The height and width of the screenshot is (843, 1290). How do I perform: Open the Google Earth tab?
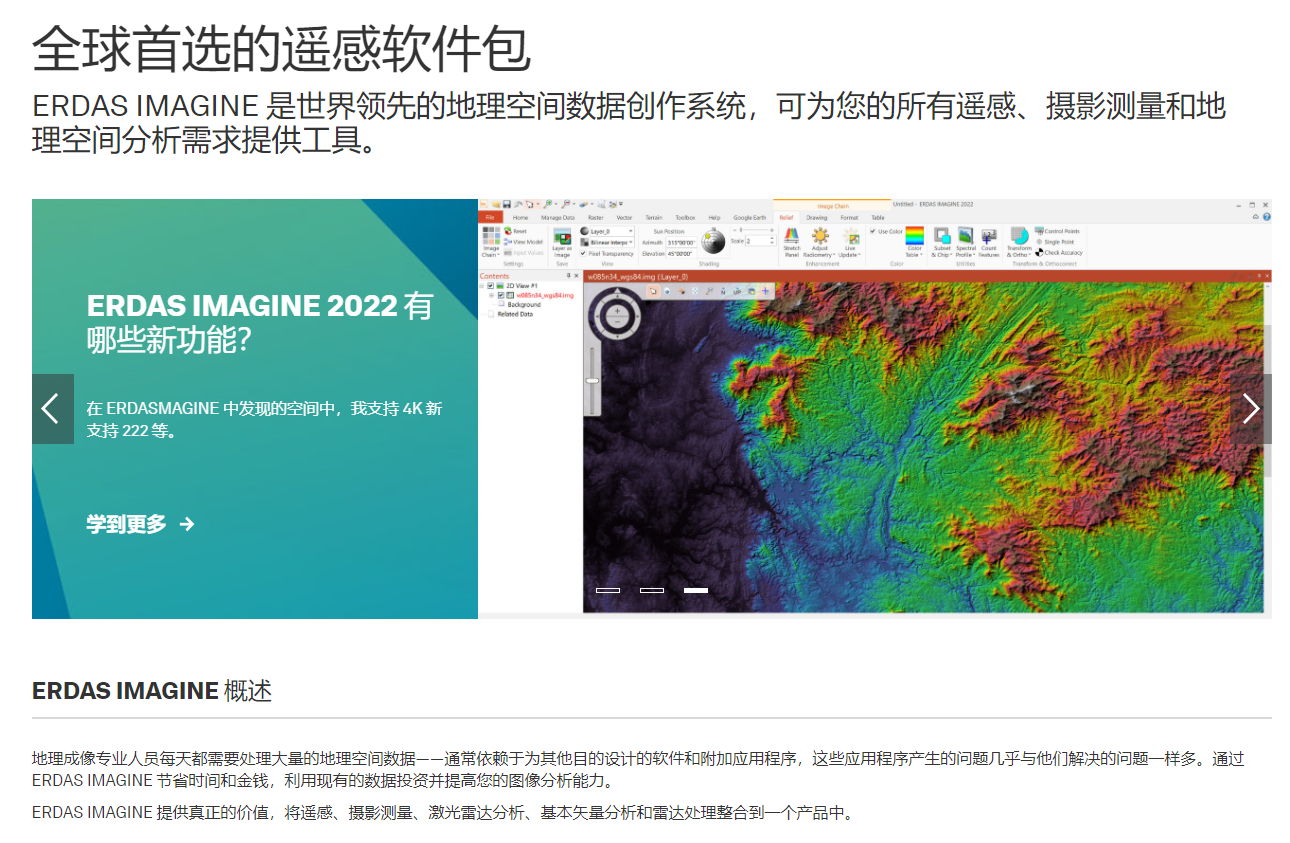click(x=749, y=217)
